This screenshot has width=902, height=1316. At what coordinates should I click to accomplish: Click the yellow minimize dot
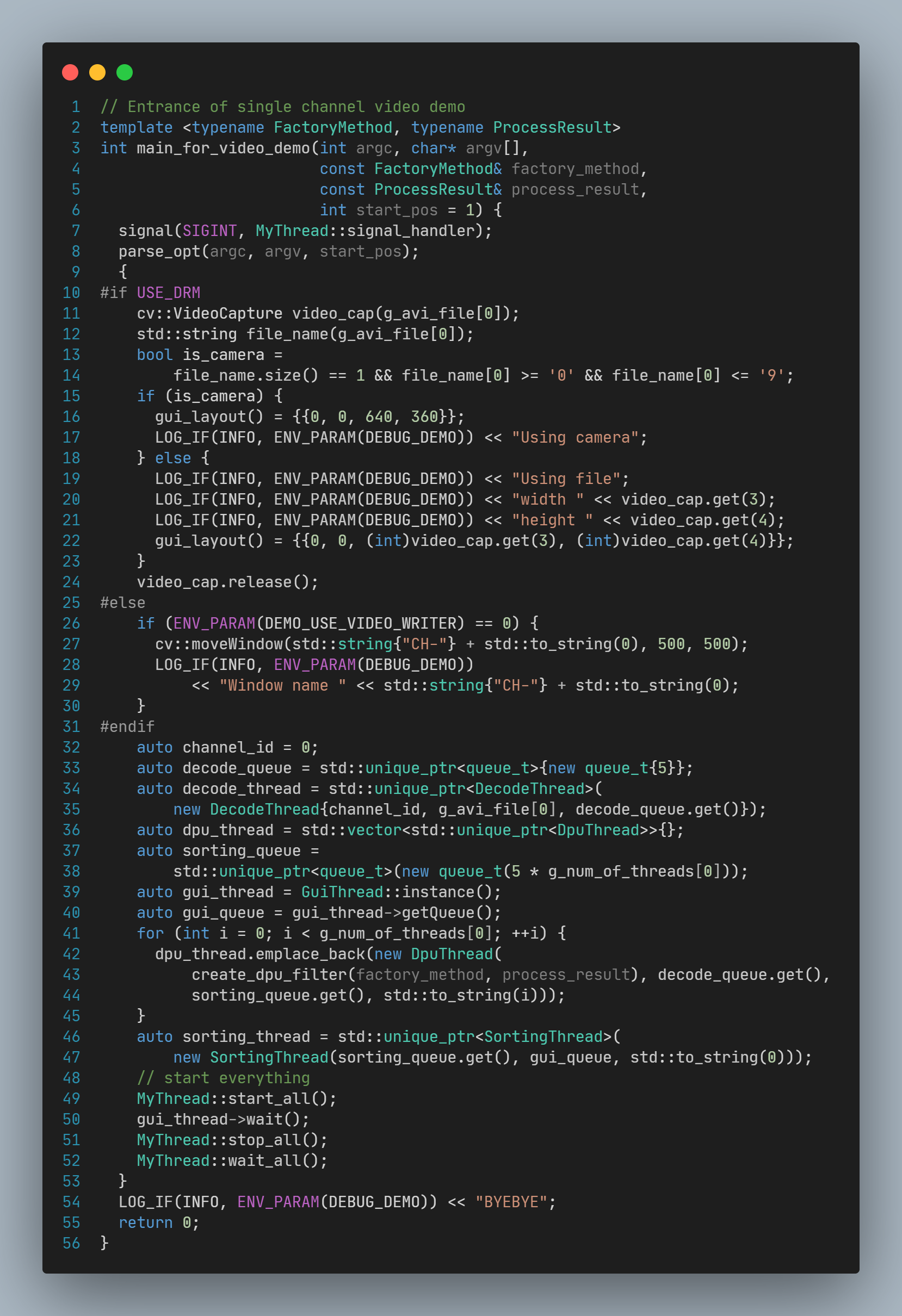[97, 72]
